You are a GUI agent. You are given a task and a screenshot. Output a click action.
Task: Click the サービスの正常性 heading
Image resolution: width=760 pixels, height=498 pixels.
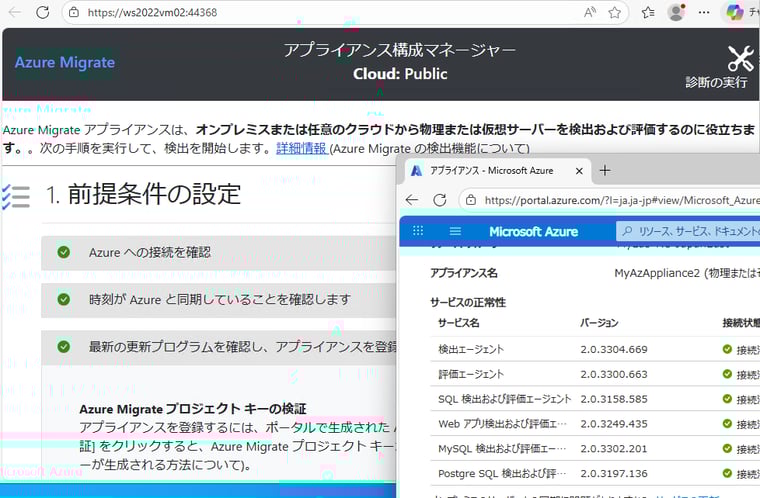click(x=468, y=302)
